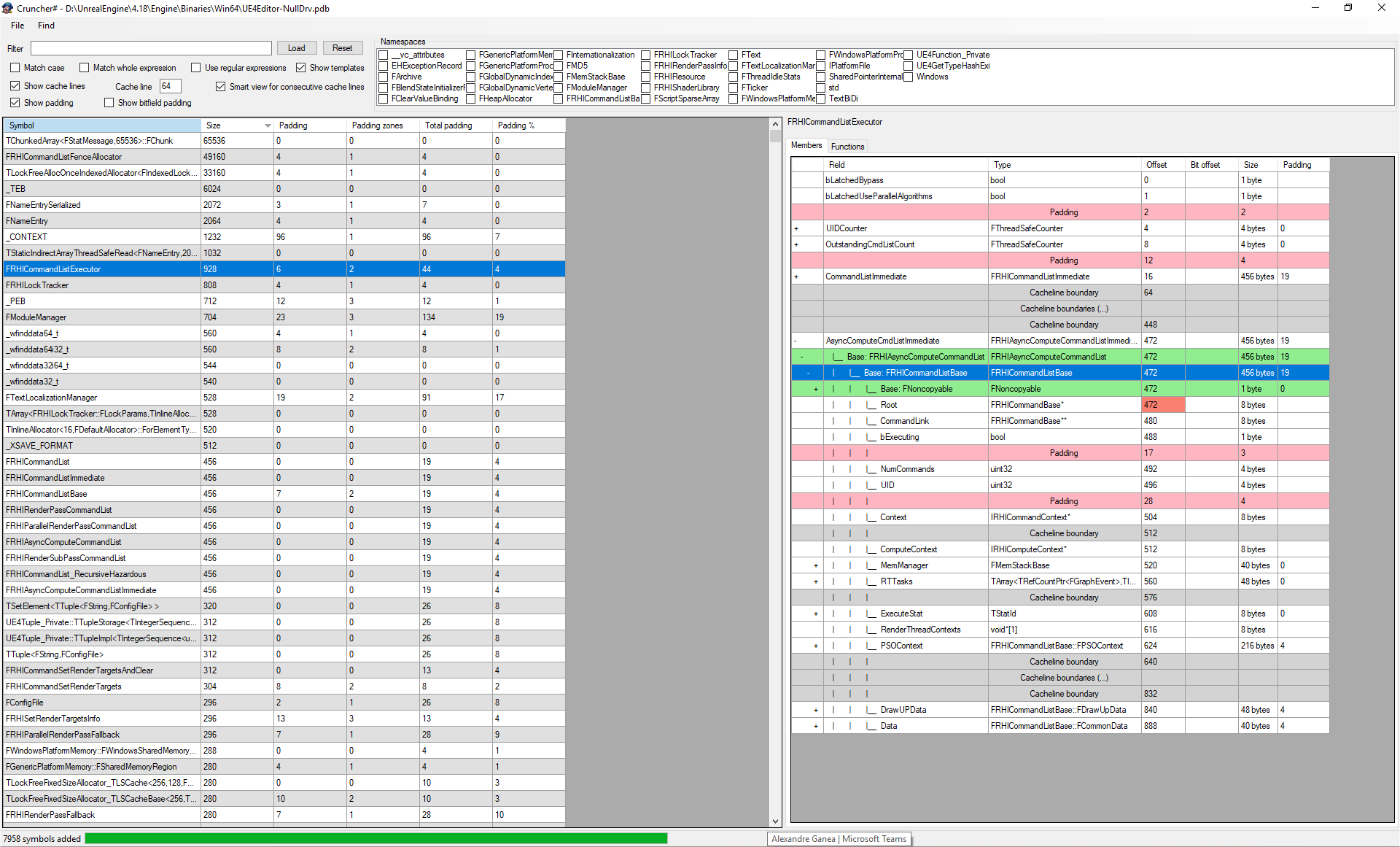Enable Match whole expression checkbox
Screen dimensions: 1400x847
[84, 68]
